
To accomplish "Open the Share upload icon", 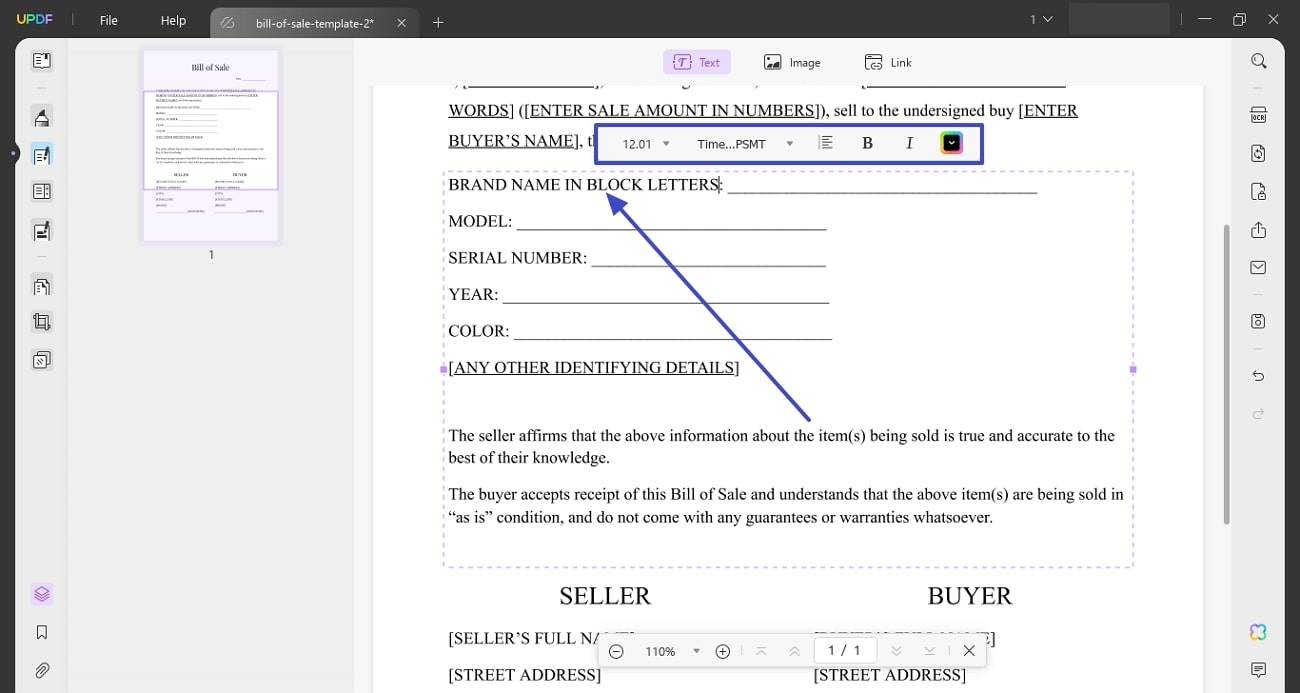I will tap(1258, 230).
